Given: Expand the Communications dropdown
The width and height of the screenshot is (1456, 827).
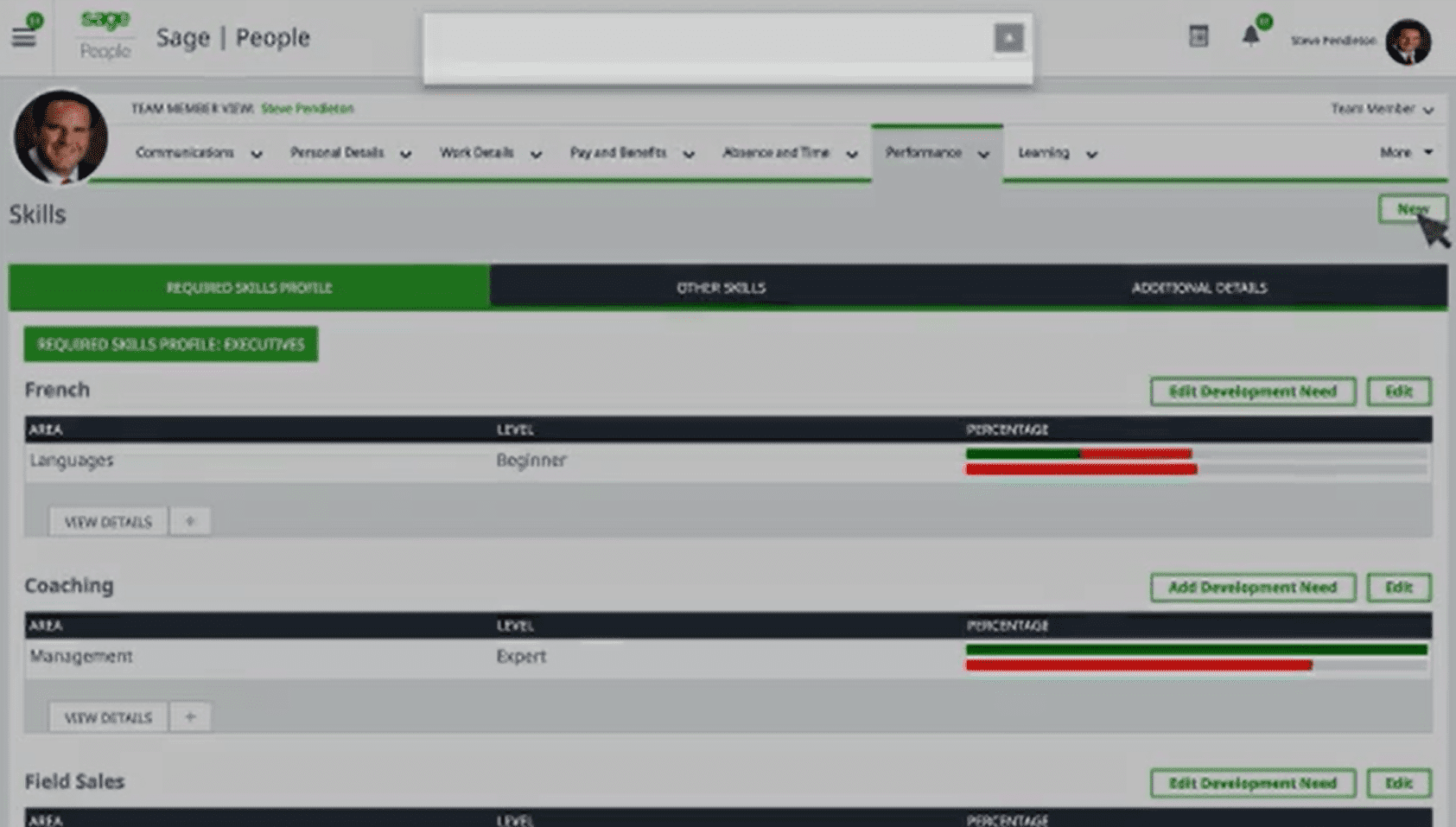Looking at the screenshot, I should pos(198,153).
